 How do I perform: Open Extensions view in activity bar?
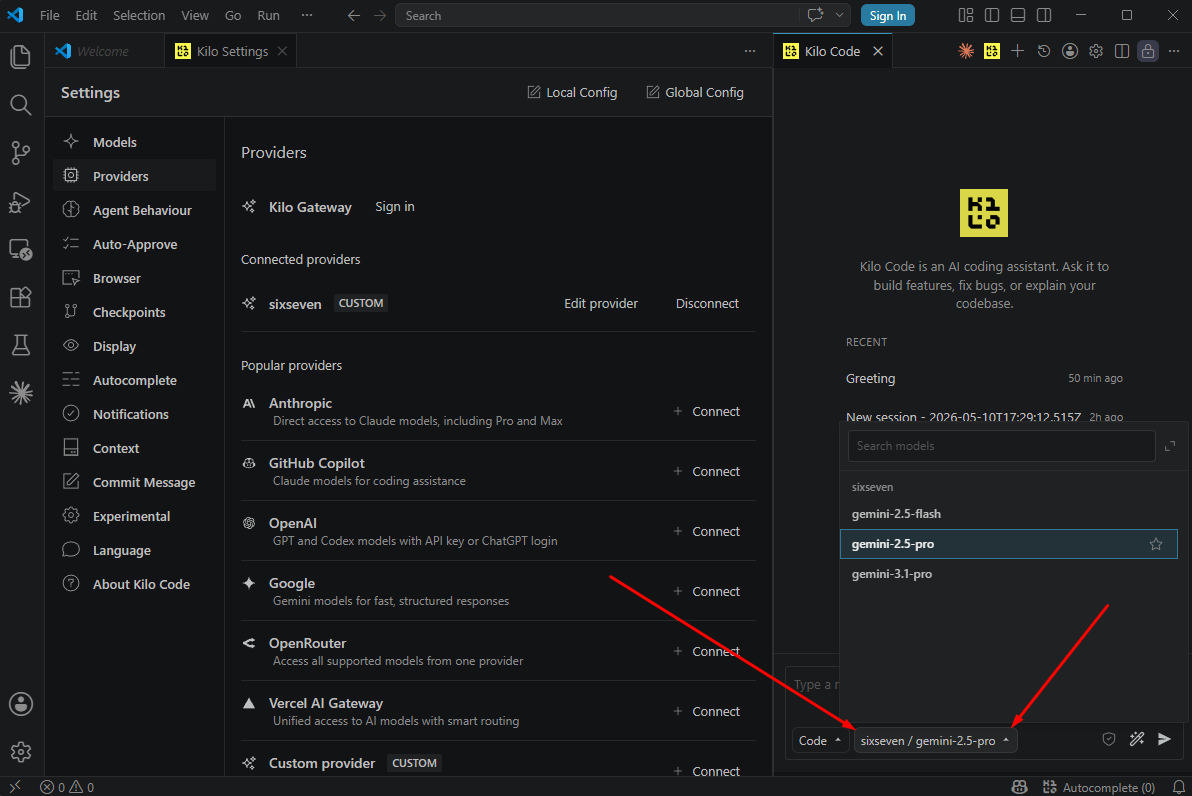[21, 297]
